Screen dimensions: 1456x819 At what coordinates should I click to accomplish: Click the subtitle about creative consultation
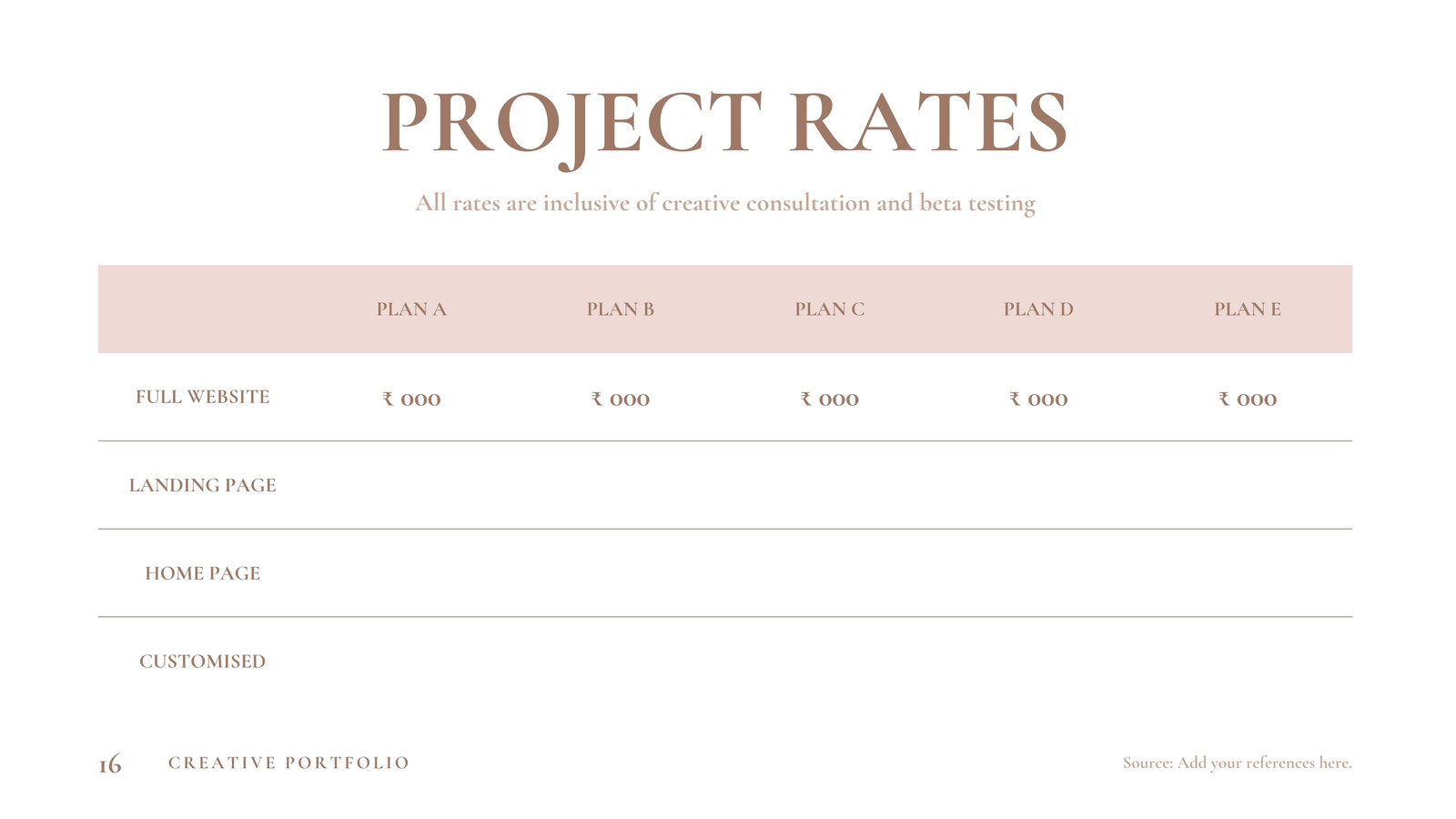click(x=725, y=203)
